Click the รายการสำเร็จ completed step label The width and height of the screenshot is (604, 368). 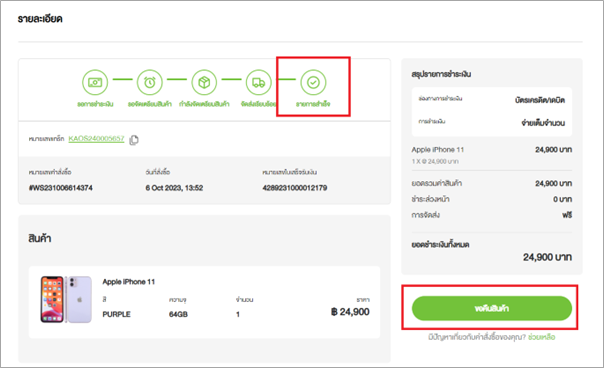pyautogui.click(x=313, y=104)
